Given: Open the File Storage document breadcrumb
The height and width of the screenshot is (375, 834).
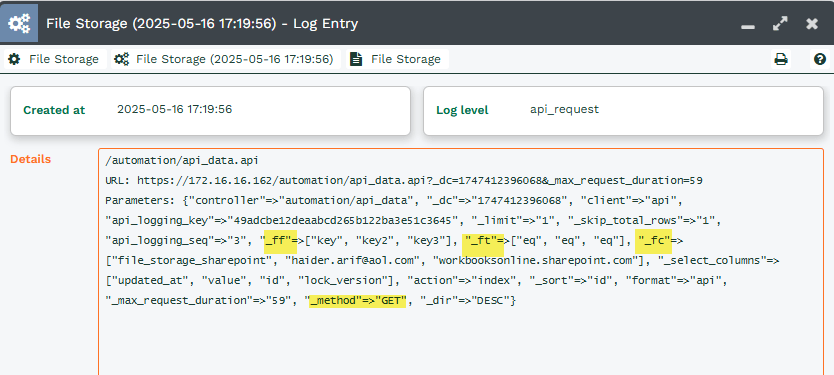Looking at the screenshot, I should click(x=397, y=59).
